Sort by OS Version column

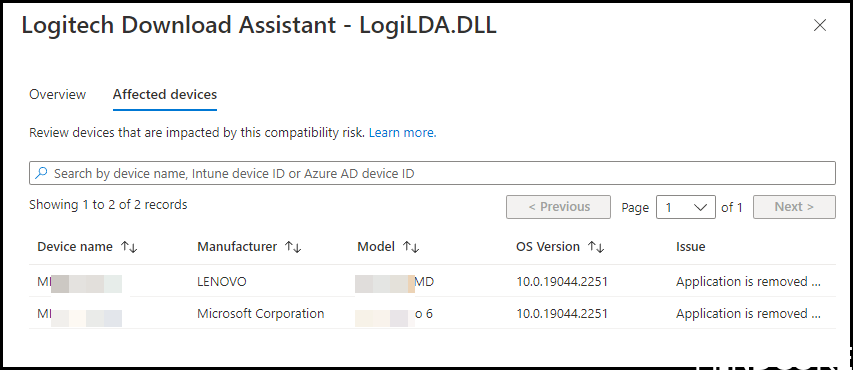coord(560,247)
